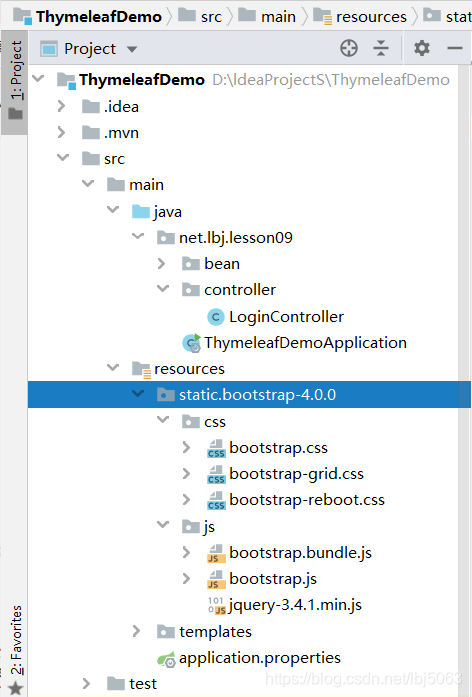Expand the .mvn folder
The height and width of the screenshot is (697, 472).
(61, 132)
